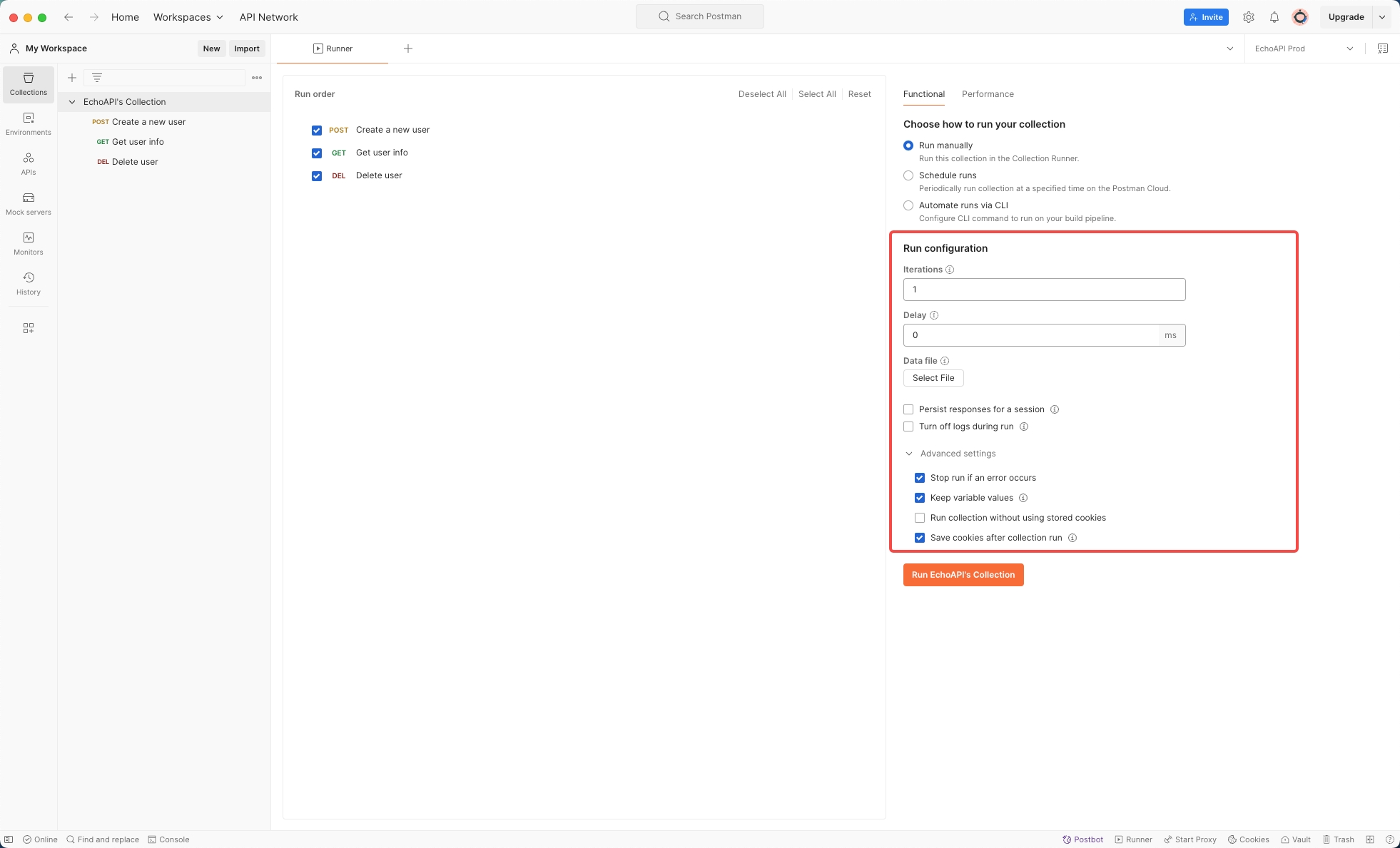1400x848 pixels.
Task: Go to Home in top navigation
Action: (125, 17)
